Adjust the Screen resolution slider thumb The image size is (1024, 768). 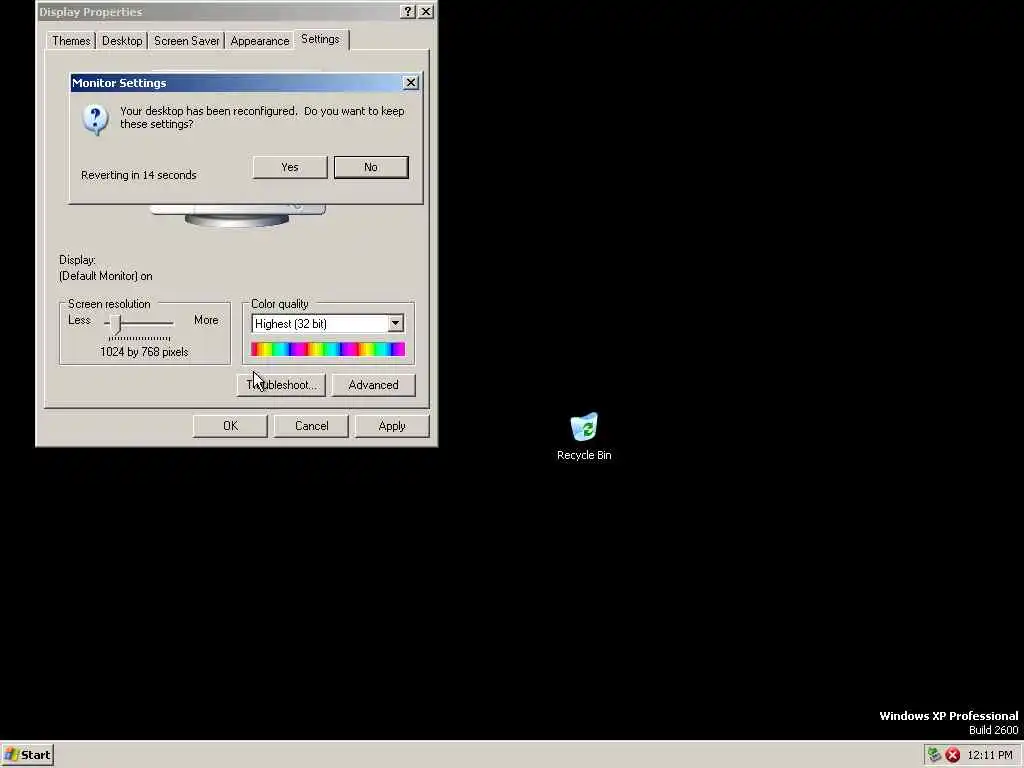pyautogui.click(x=116, y=324)
